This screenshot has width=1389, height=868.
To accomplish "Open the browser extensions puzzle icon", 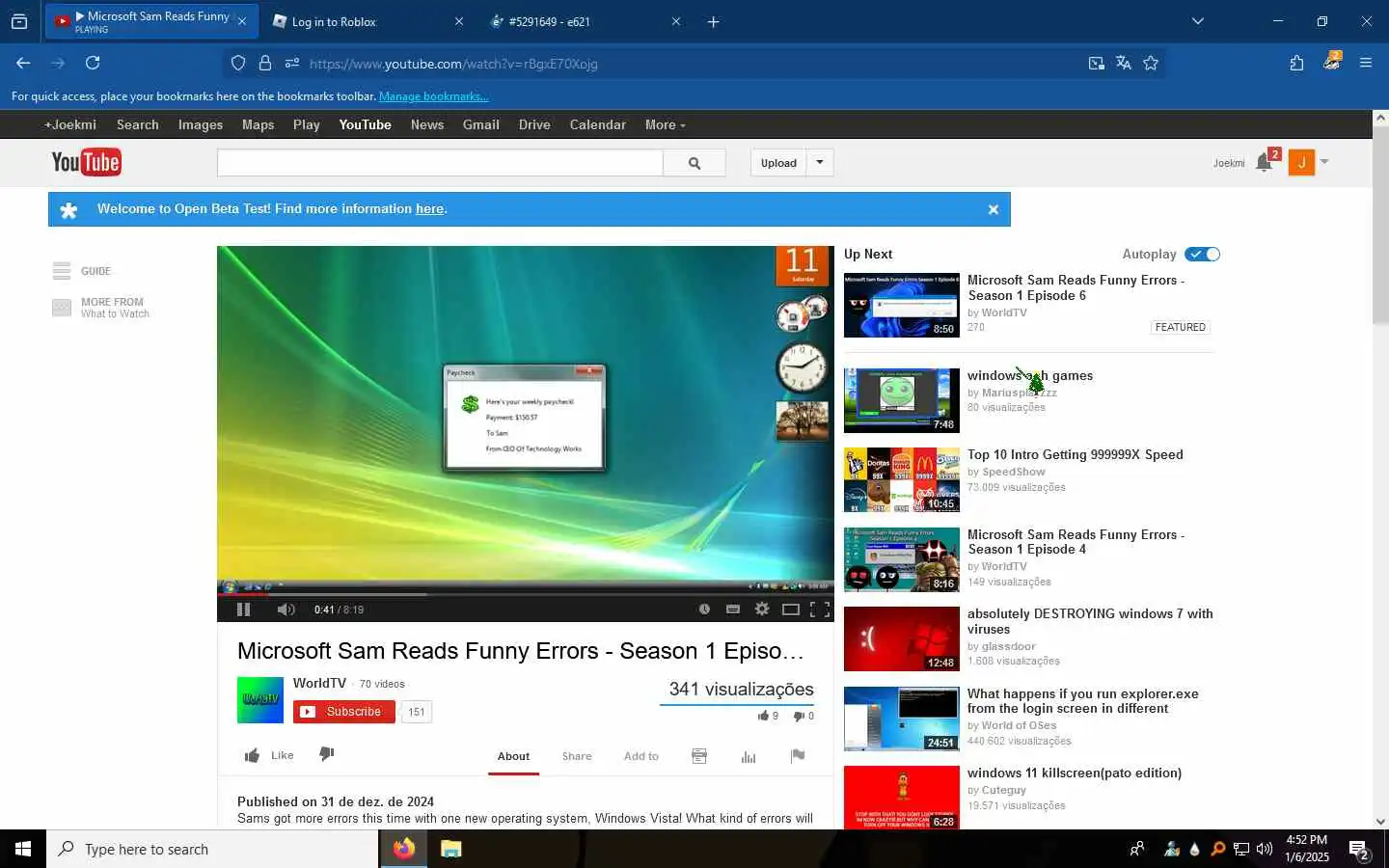I will [x=1296, y=63].
